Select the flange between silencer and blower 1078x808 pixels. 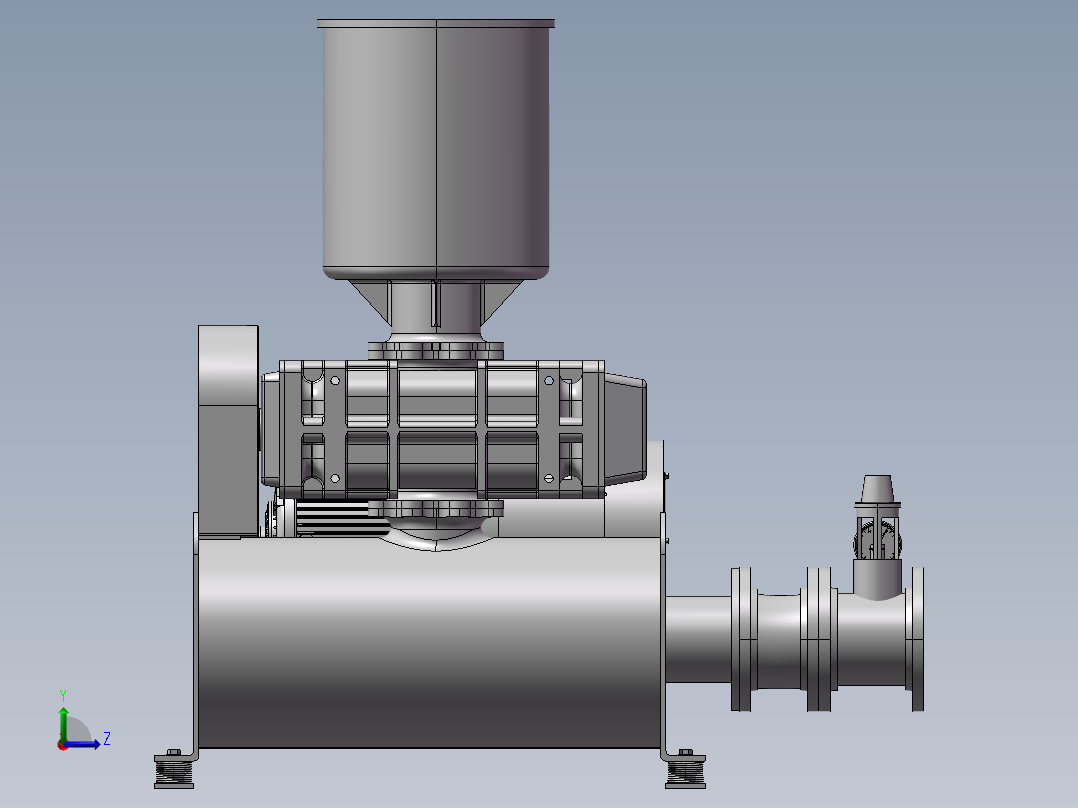[x=436, y=351]
